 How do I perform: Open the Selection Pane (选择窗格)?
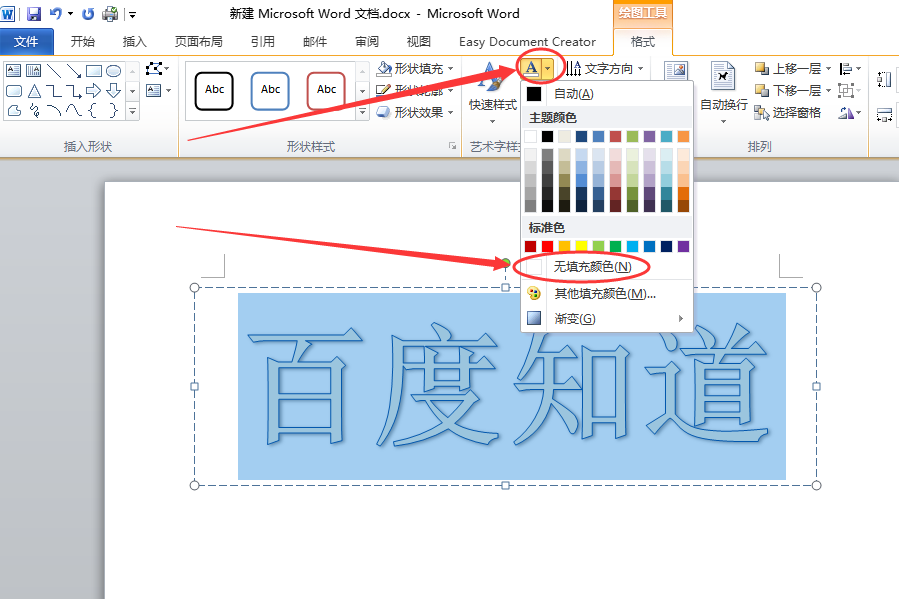click(x=787, y=113)
